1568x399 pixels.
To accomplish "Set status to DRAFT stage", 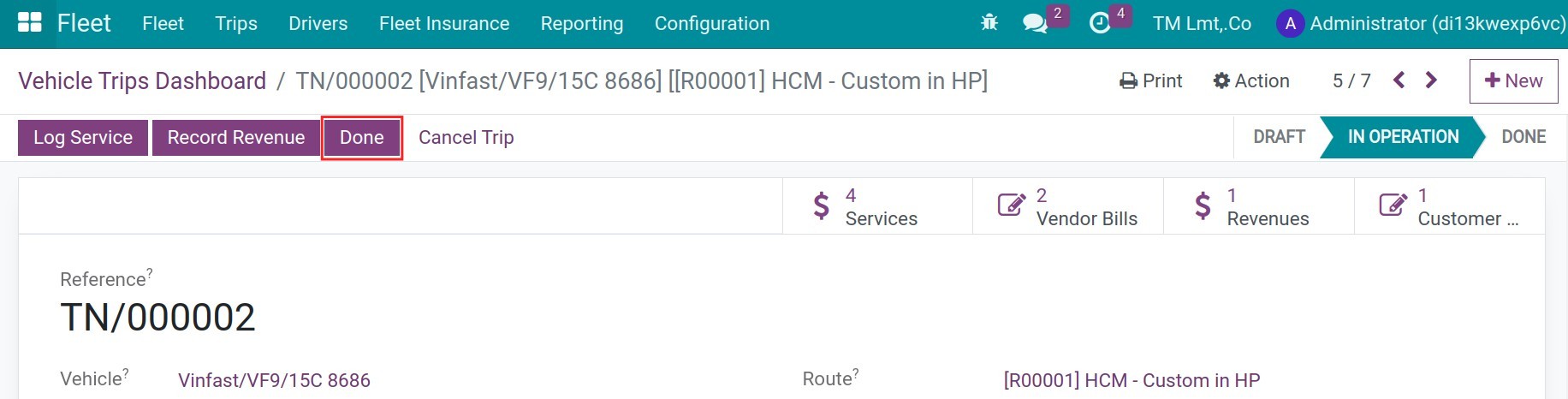I will click(x=1279, y=137).
